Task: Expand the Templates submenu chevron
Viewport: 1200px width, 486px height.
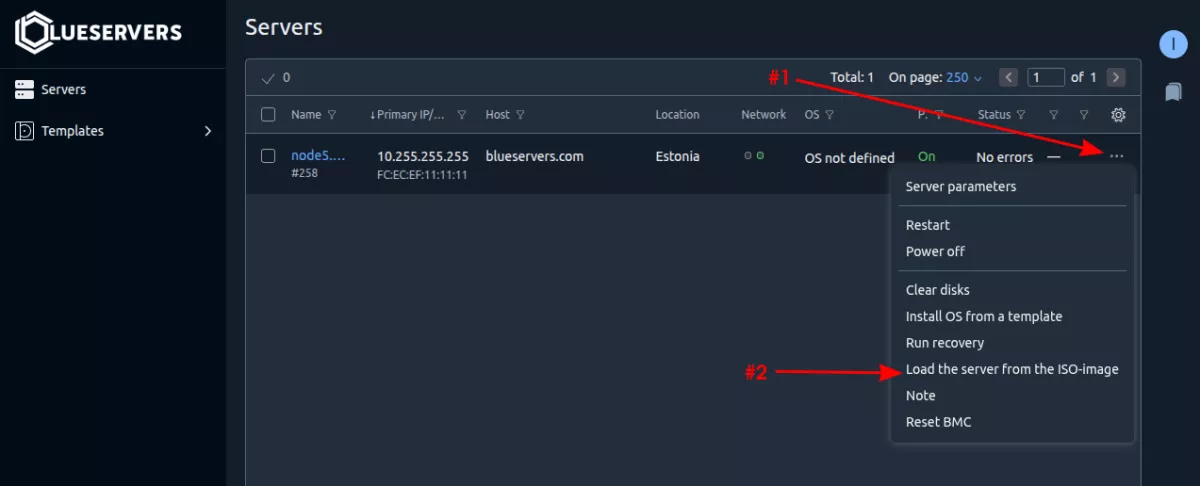Action: (x=208, y=131)
